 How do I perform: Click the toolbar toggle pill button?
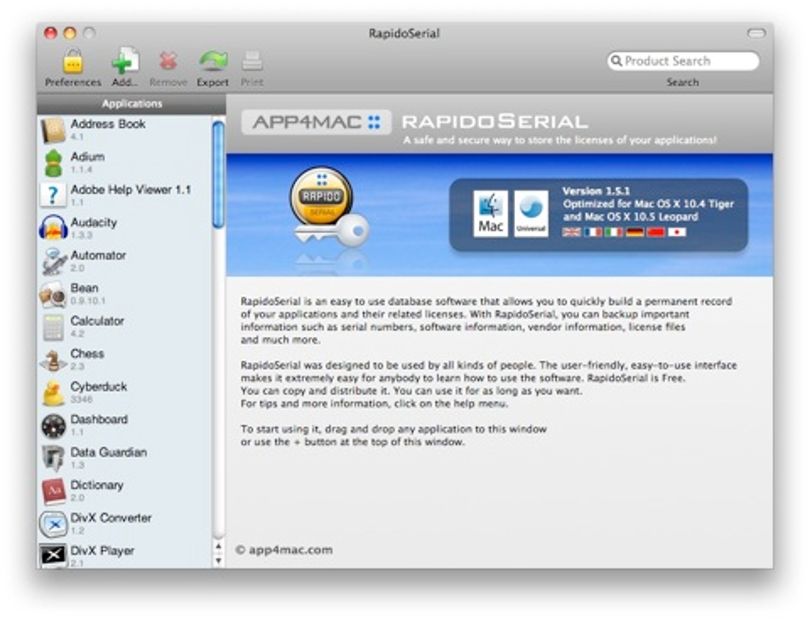[756, 34]
